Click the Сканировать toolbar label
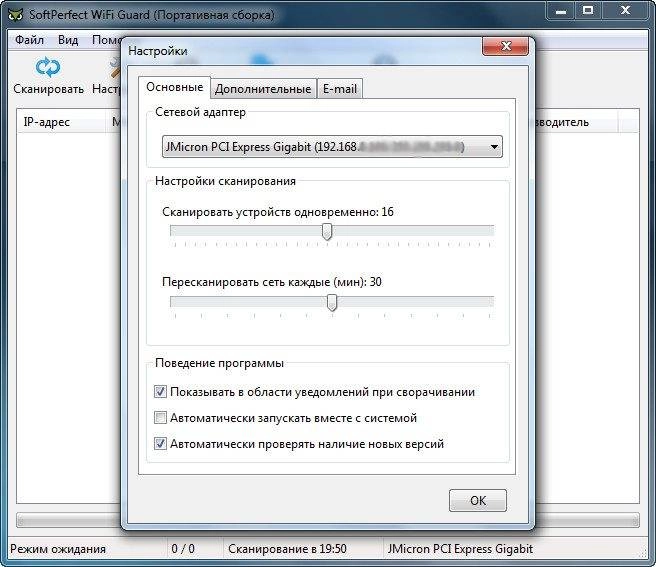 click(x=49, y=89)
